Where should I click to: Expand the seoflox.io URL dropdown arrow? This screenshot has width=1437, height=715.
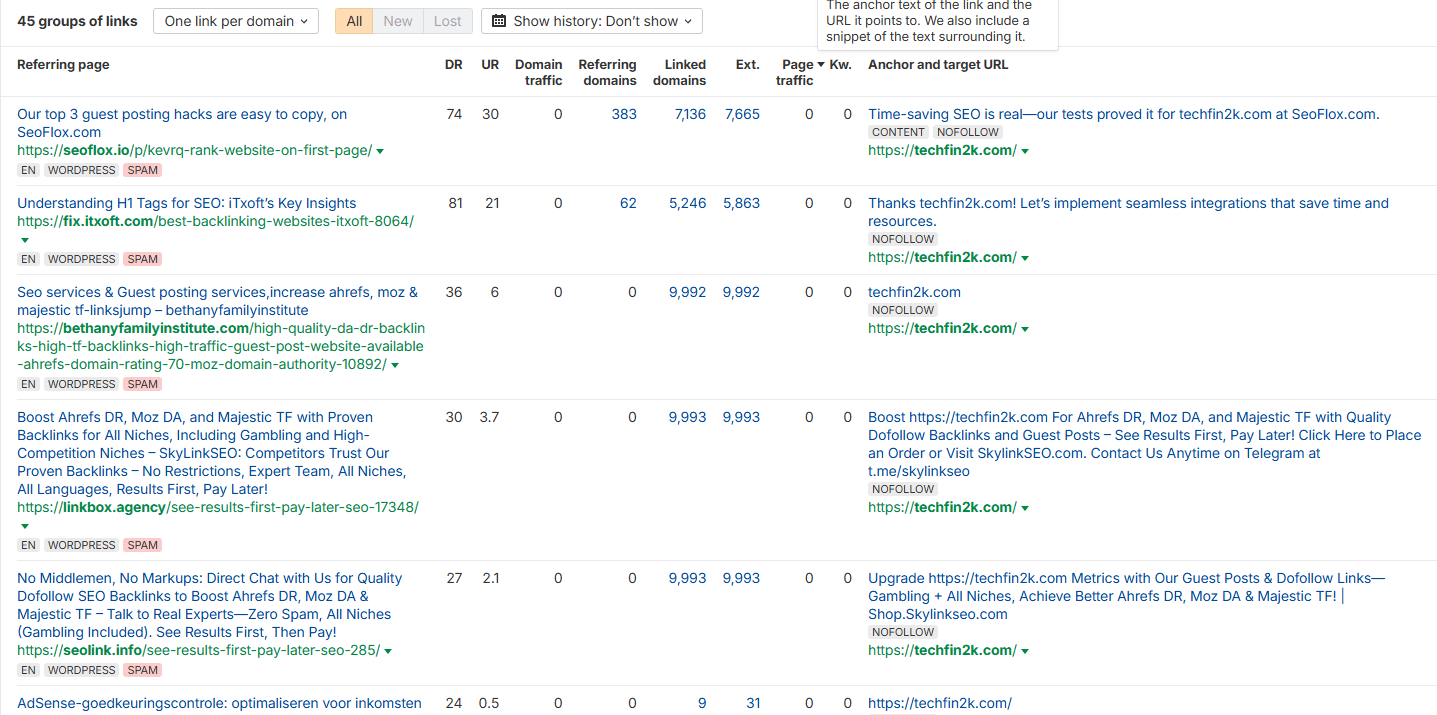pos(380,151)
